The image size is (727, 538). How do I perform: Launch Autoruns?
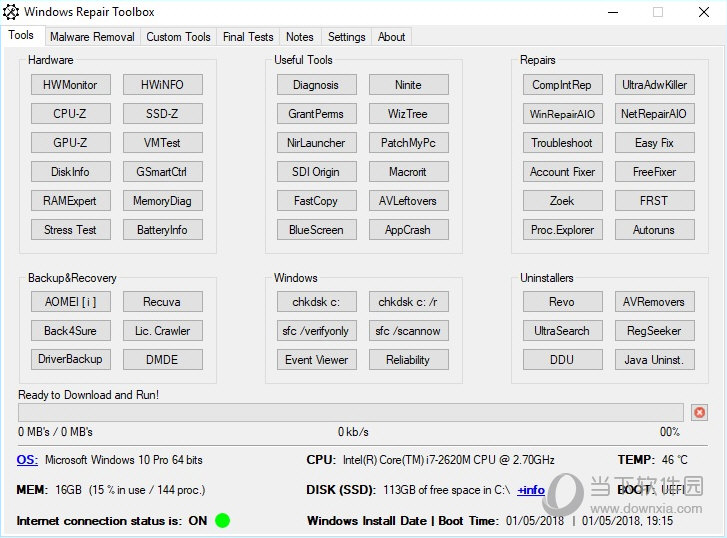coord(655,230)
